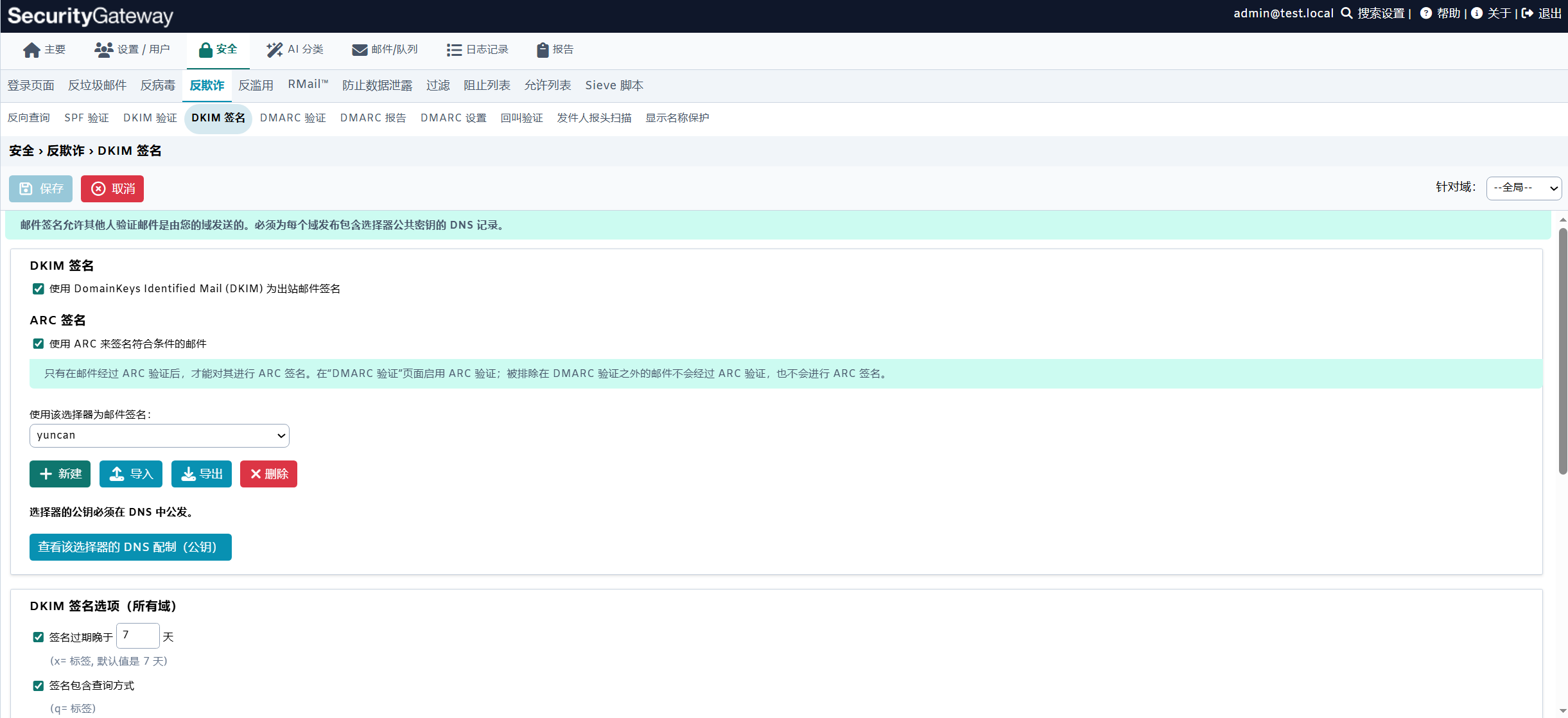The width and height of the screenshot is (1568, 718).
Task: Click the info 关于 icon
Action: coord(1477,13)
